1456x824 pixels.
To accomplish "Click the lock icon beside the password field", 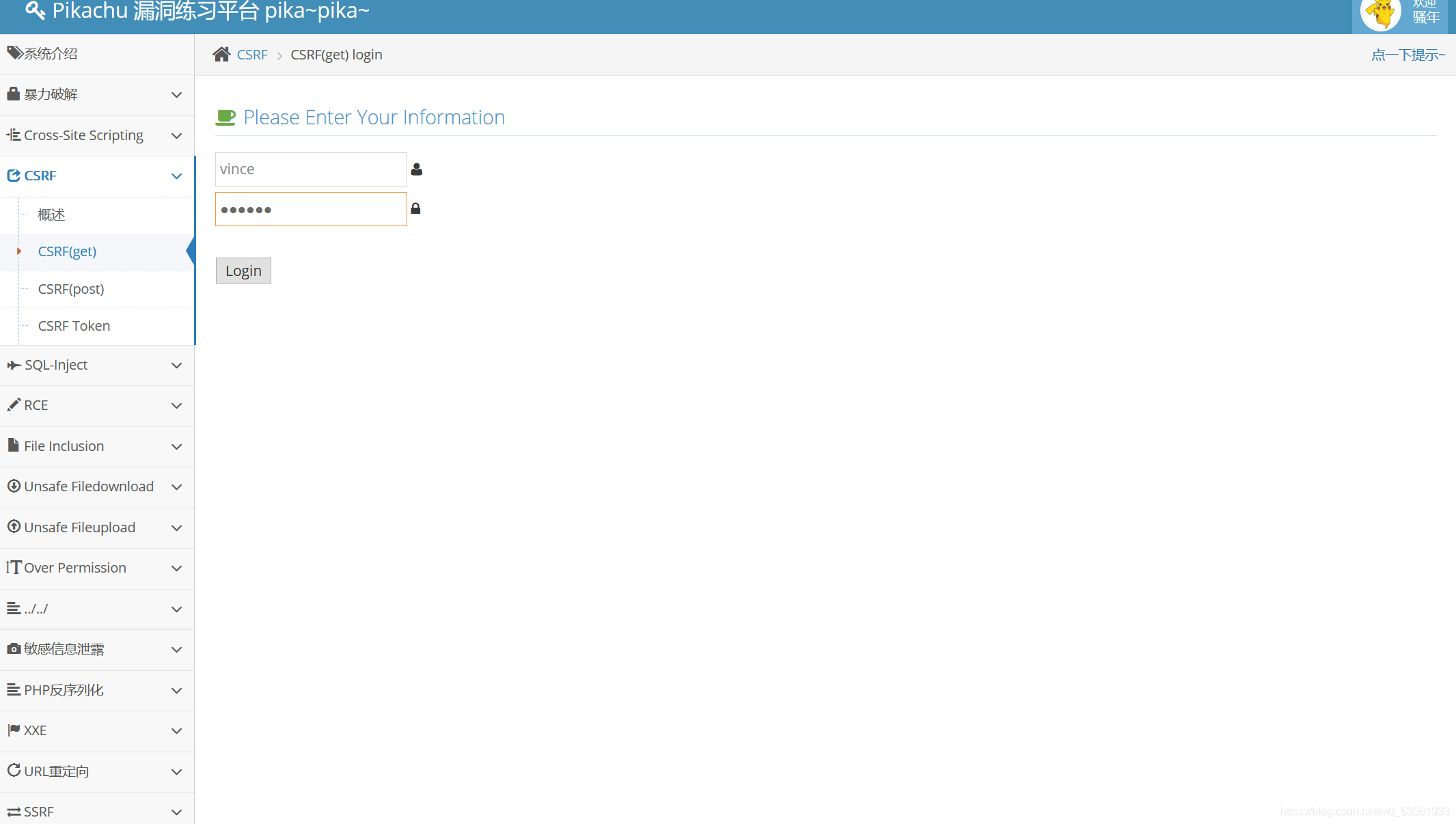I will [415, 208].
